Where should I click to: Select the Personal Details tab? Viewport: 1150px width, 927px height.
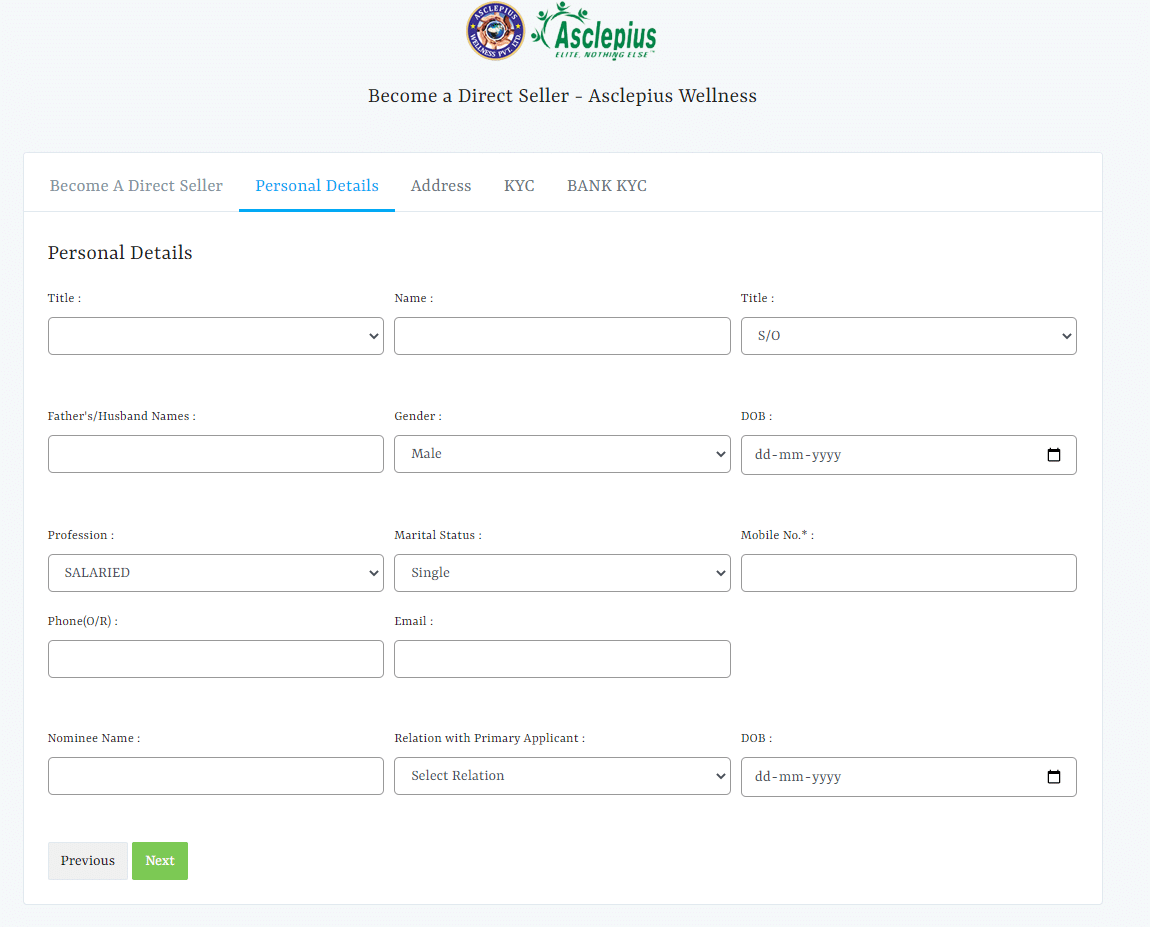tap(317, 186)
